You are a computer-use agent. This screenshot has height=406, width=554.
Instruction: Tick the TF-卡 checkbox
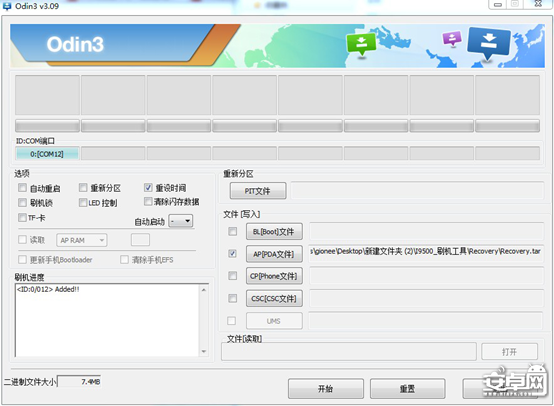point(22,217)
